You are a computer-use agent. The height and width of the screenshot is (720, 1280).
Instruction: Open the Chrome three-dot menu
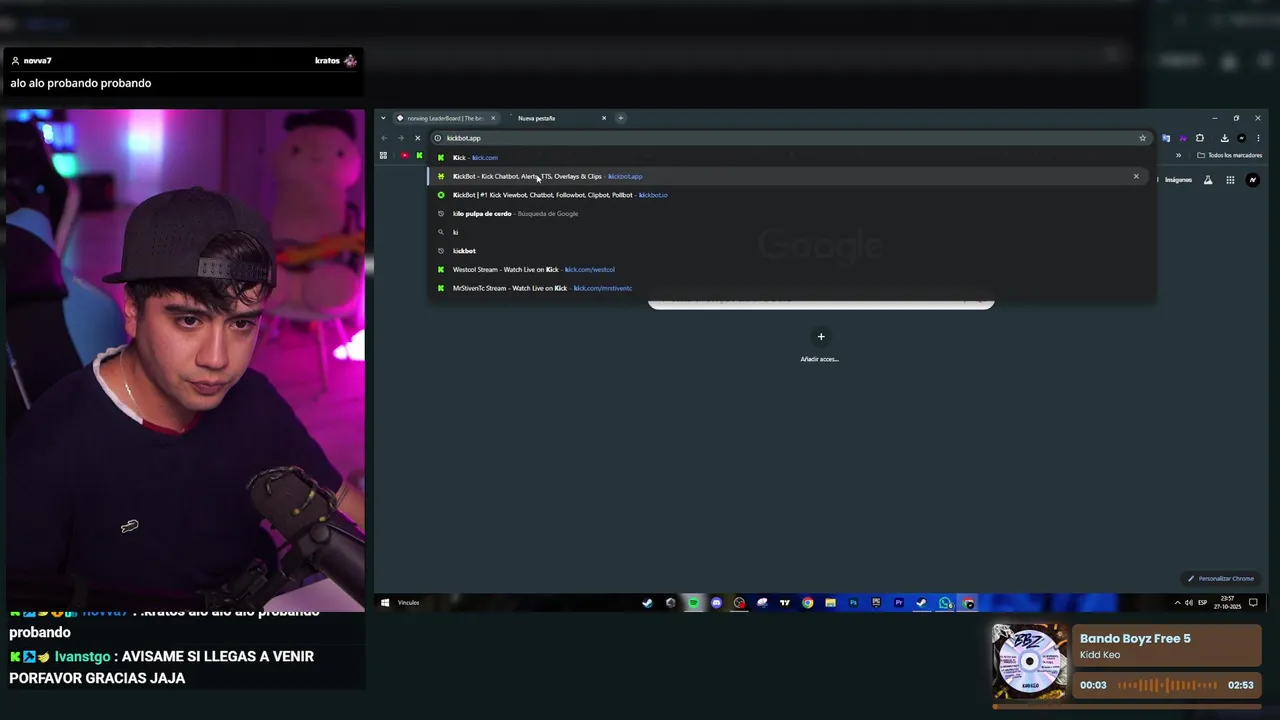click(x=1258, y=138)
